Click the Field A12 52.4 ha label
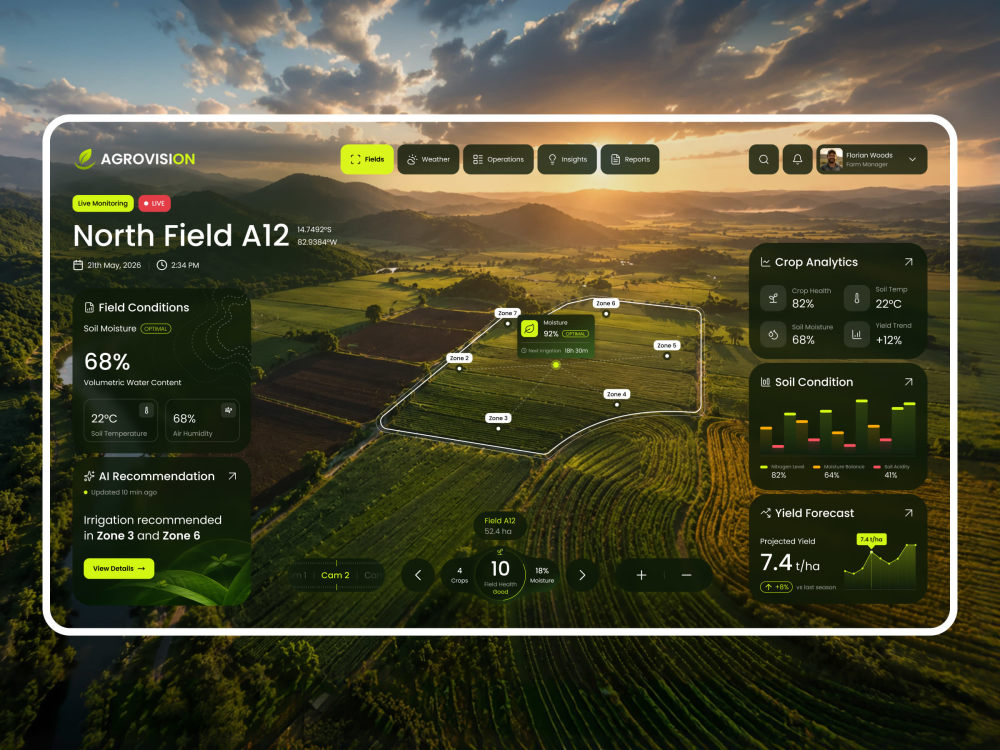1000x750 pixels. [500, 526]
